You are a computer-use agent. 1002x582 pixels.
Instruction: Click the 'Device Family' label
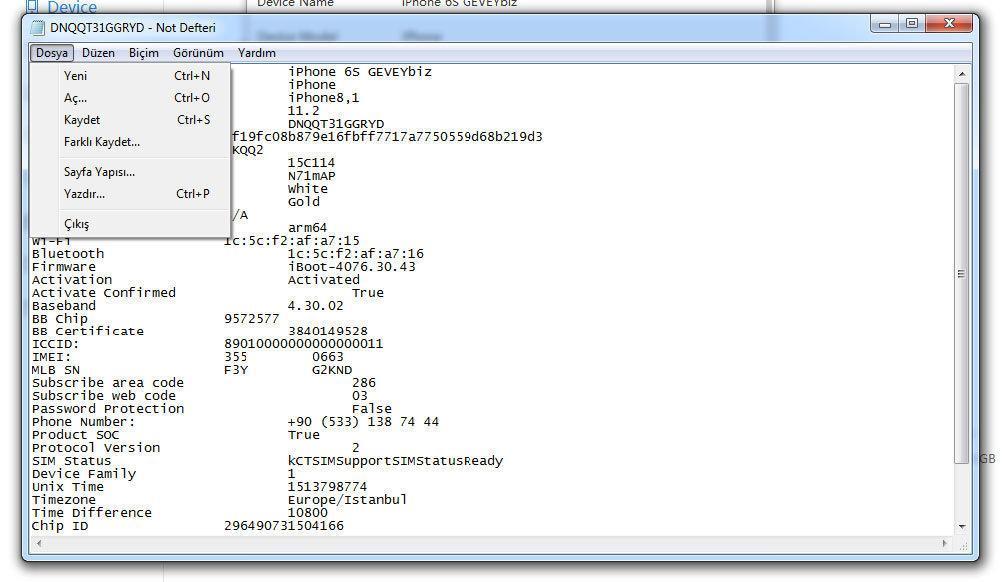[84, 474]
